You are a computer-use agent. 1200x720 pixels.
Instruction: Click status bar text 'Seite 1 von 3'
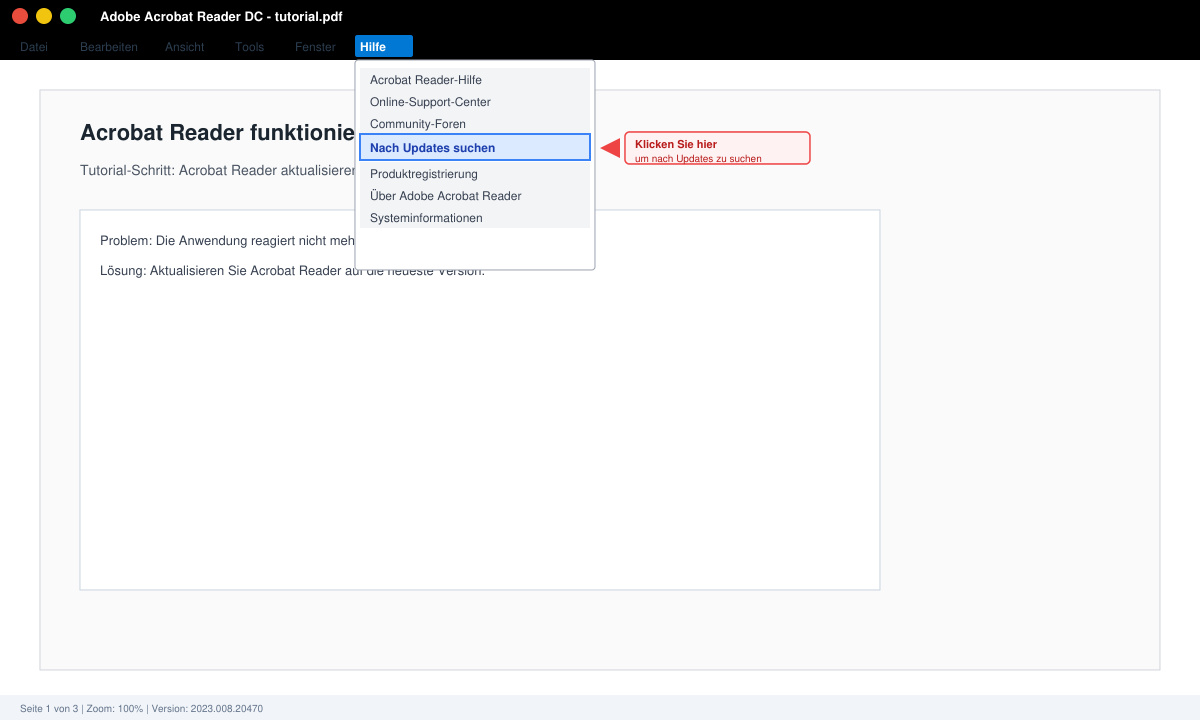pos(49,708)
